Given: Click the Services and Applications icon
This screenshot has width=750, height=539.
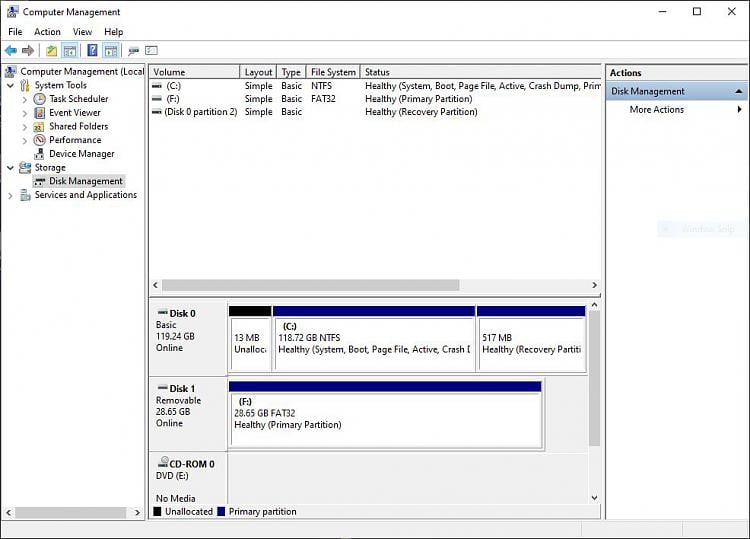Looking at the screenshot, I should [x=25, y=195].
